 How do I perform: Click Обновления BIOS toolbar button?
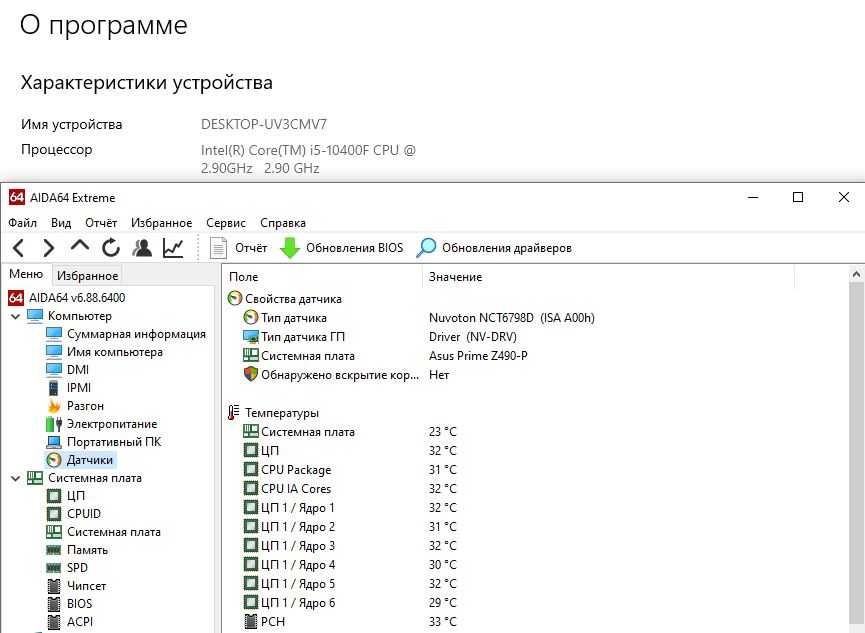click(x=342, y=248)
